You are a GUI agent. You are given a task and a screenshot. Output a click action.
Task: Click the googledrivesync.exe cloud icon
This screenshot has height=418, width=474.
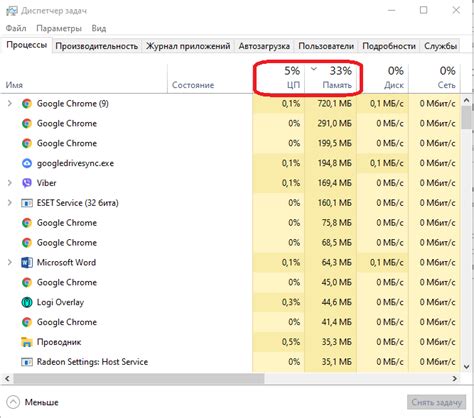click(x=27, y=163)
